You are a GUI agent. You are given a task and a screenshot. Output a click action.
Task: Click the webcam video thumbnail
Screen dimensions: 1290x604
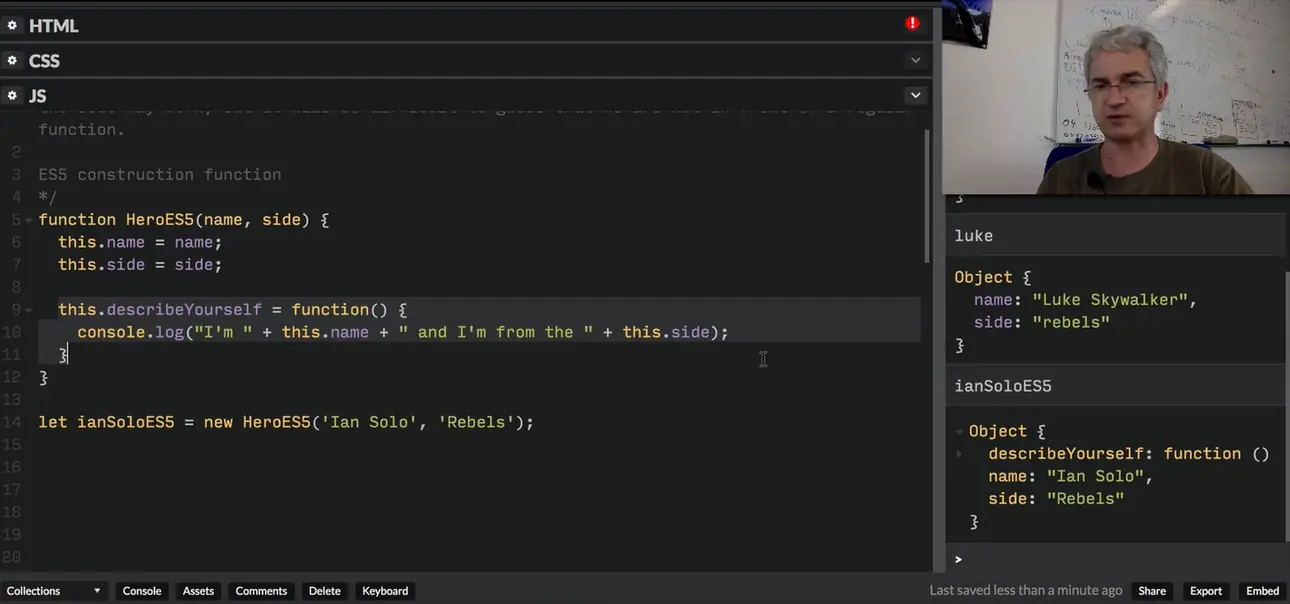(x=1117, y=97)
